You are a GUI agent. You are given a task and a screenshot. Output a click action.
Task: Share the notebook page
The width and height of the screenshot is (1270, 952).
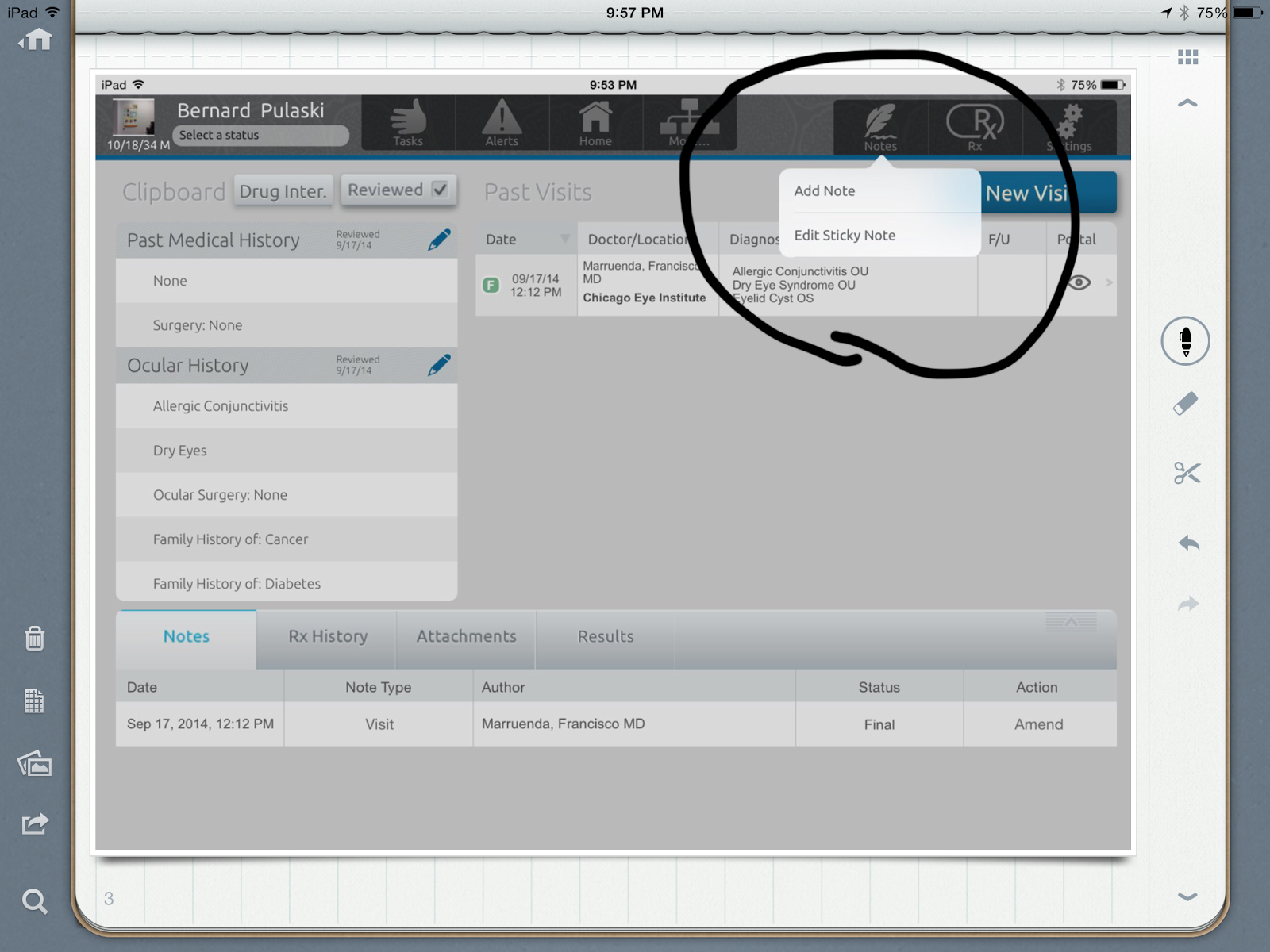pos(35,824)
